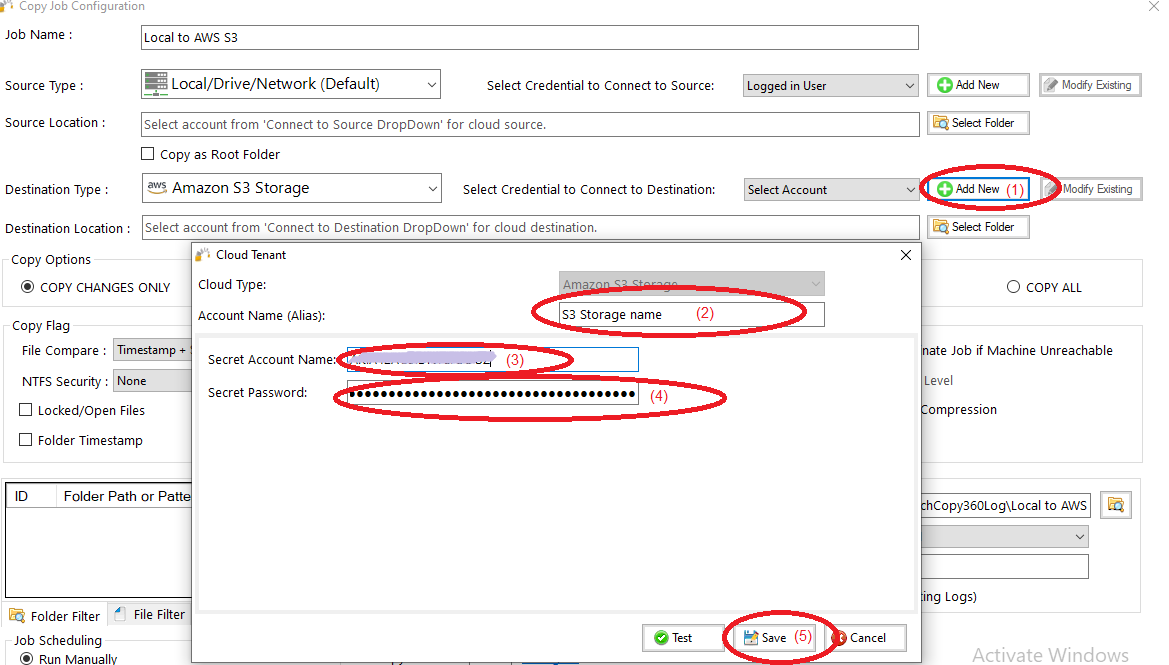Image resolution: width=1169 pixels, height=665 pixels.
Task: Click Modify Existing for source credential
Action: tap(1090, 85)
